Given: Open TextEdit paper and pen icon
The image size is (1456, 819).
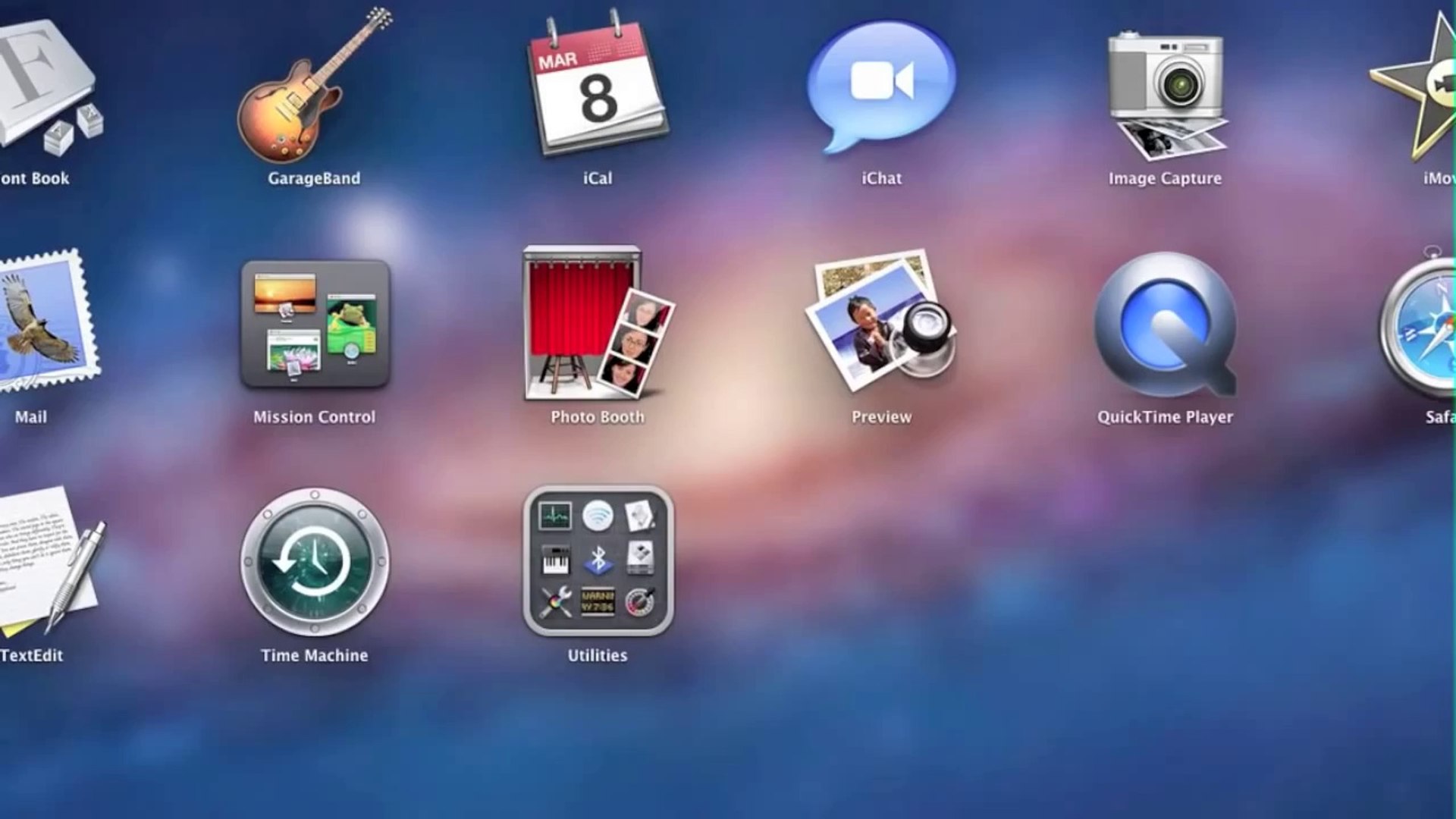Looking at the screenshot, I should [x=45, y=561].
